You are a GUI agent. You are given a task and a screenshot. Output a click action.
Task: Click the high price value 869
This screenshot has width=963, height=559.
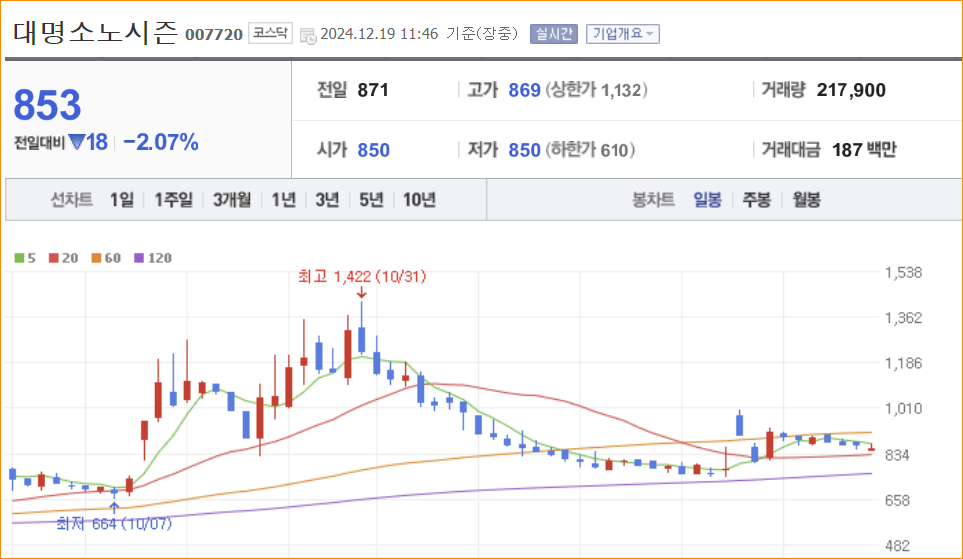click(524, 90)
